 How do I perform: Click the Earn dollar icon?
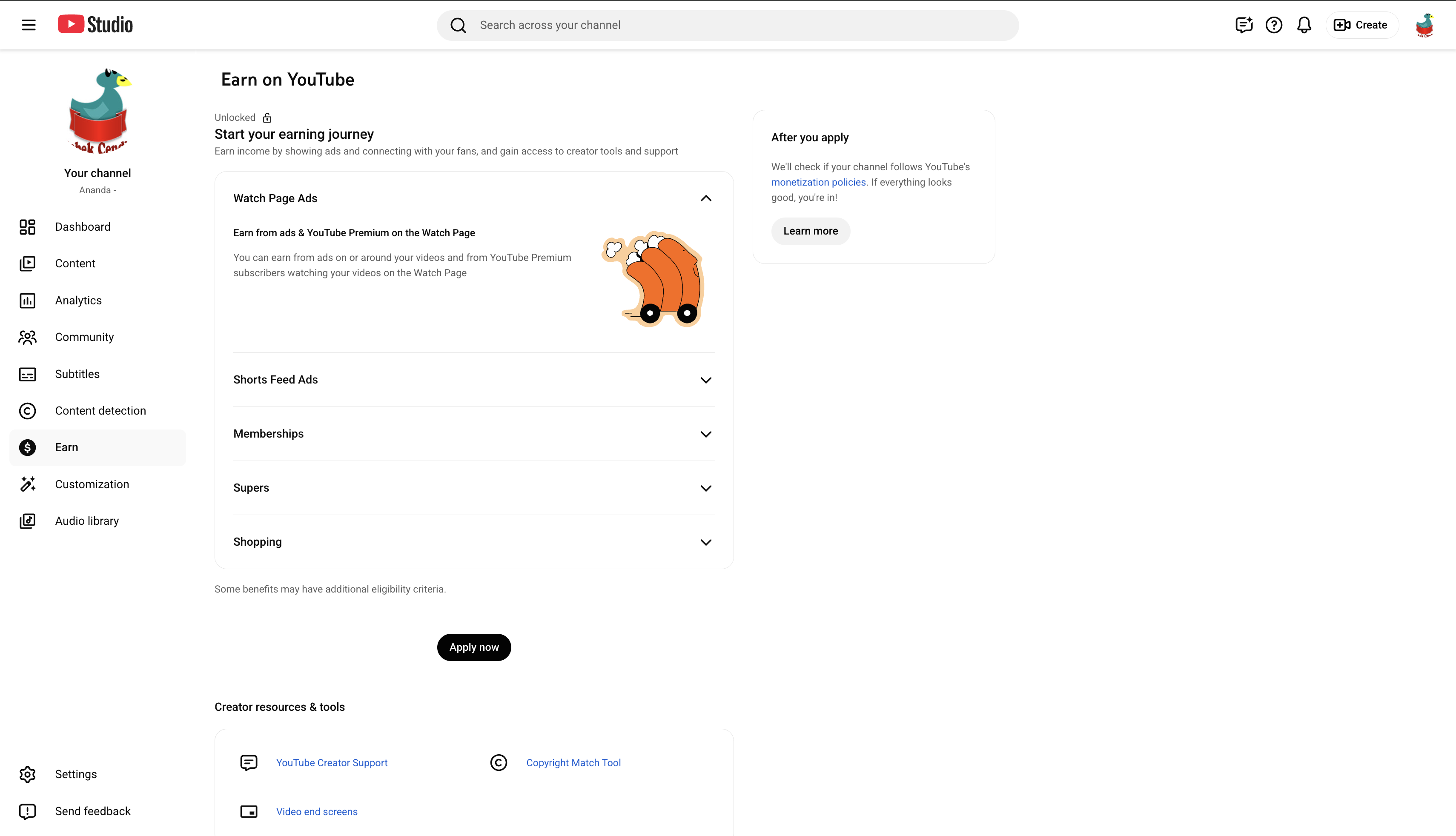pos(28,447)
